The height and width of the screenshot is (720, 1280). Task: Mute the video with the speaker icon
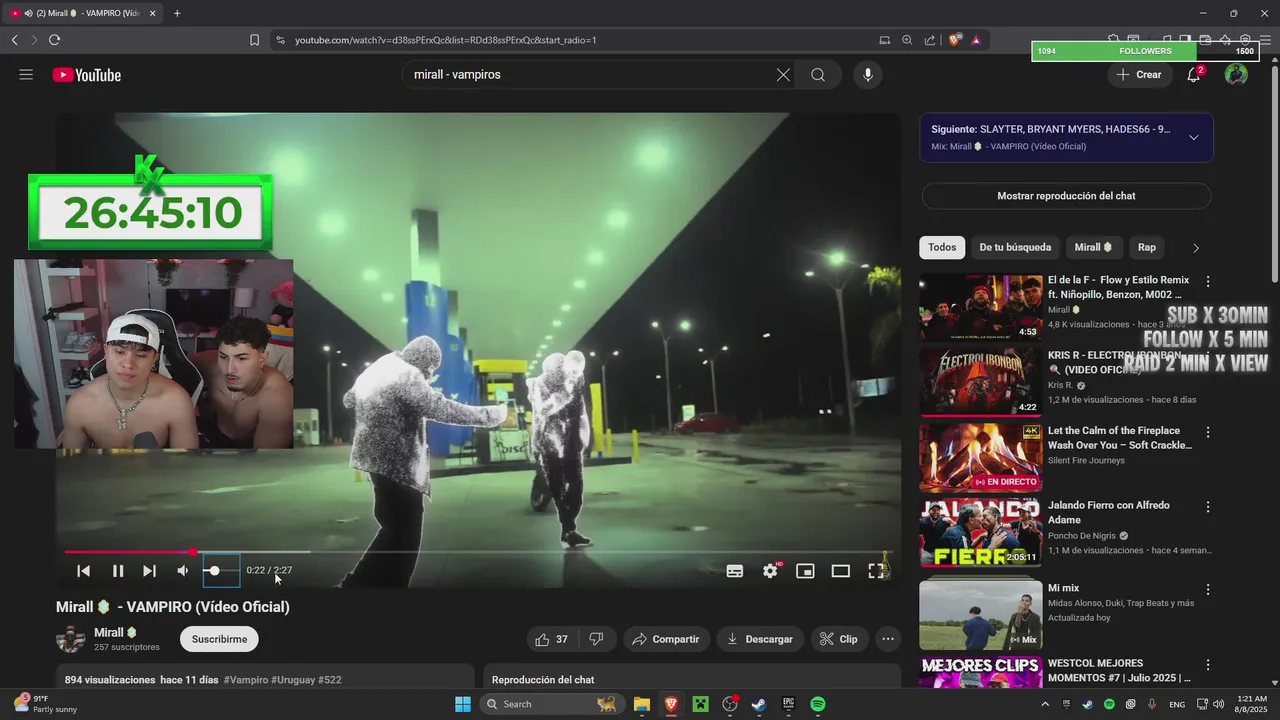click(x=182, y=571)
